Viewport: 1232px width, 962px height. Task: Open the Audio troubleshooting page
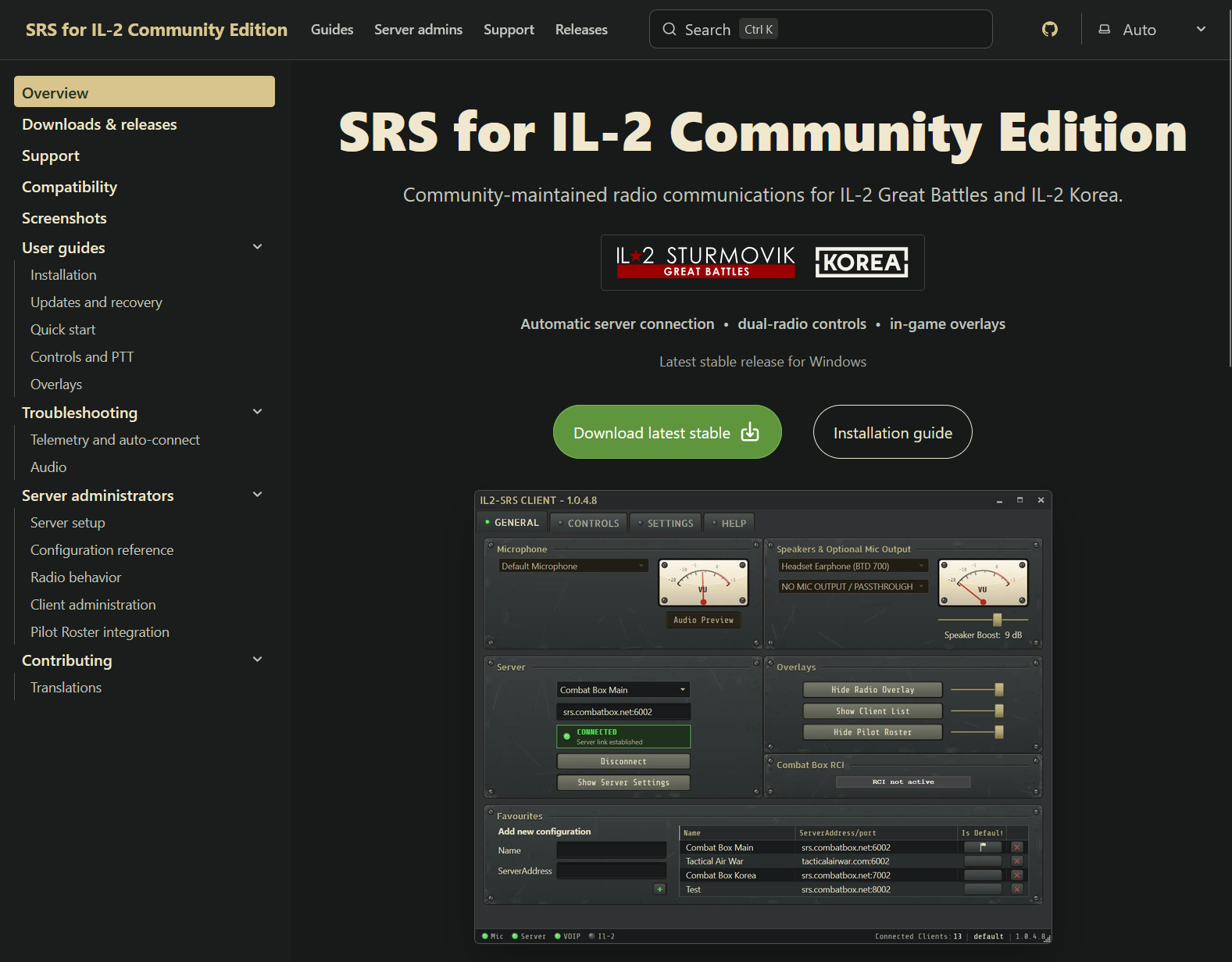(x=48, y=467)
